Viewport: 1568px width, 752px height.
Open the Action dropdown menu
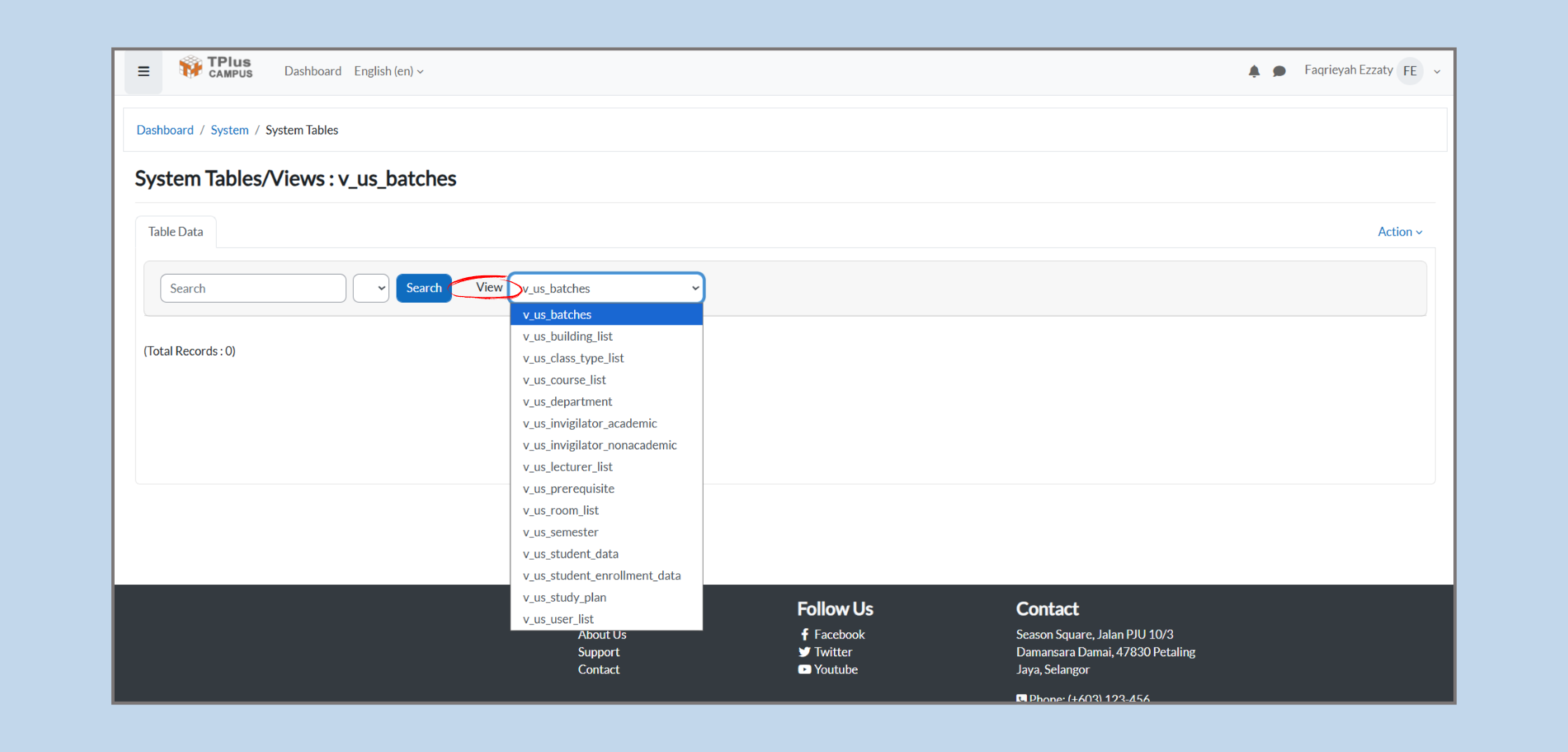coord(1400,232)
